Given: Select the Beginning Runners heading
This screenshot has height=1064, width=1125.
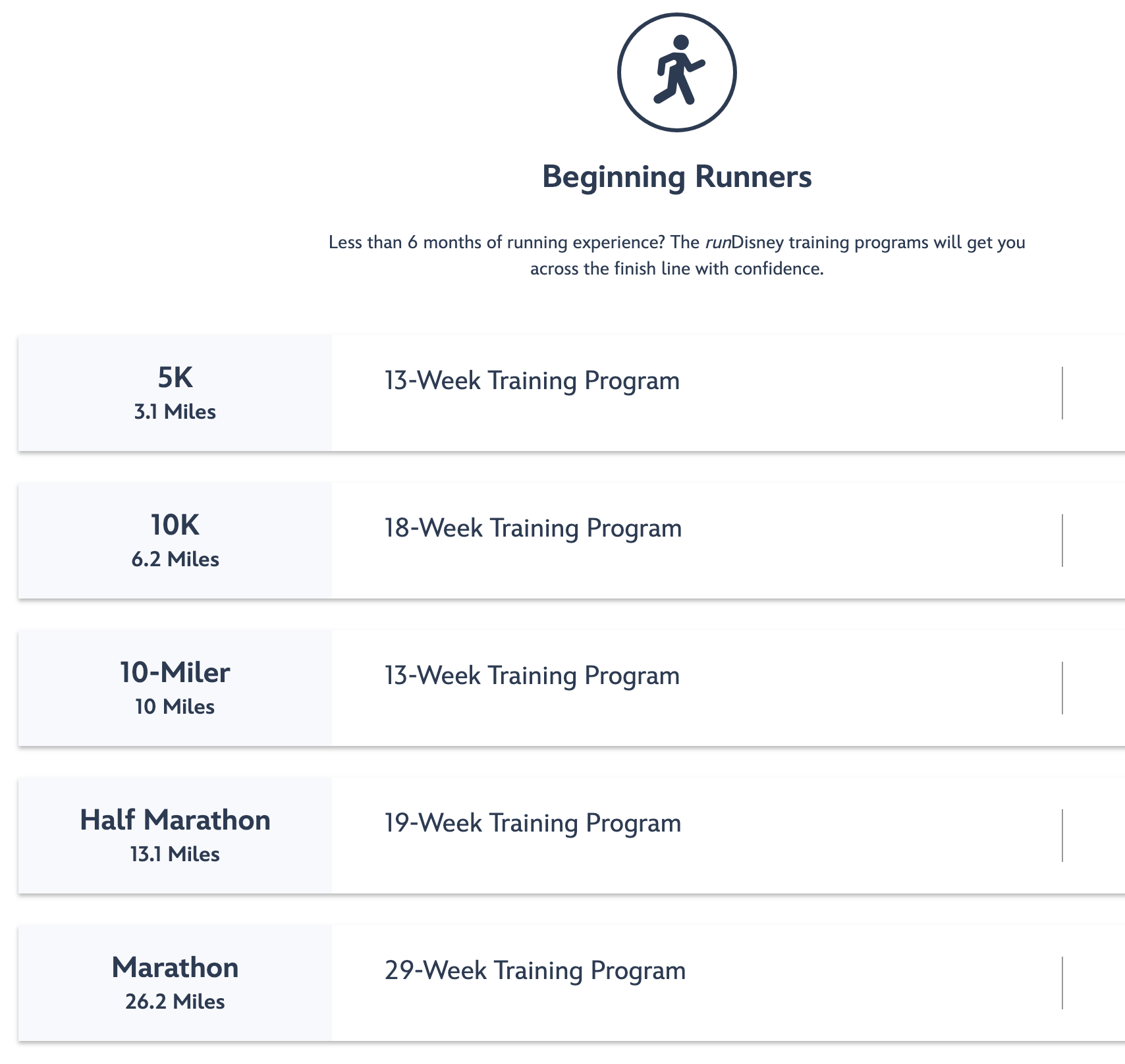Looking at the screenshot, I should pos(677,176).
